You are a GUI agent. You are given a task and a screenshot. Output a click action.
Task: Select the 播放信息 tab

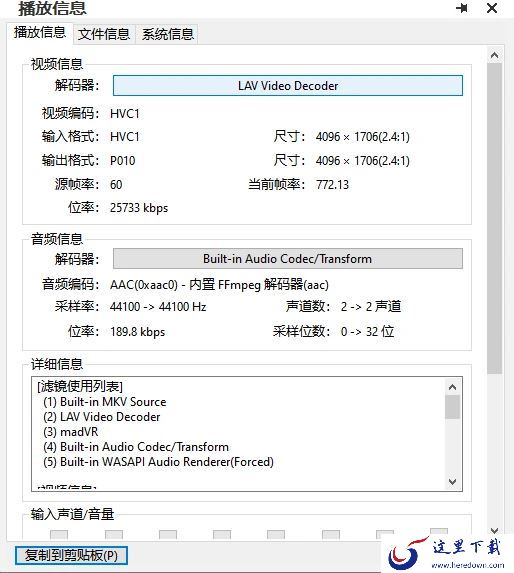(40, 33)
